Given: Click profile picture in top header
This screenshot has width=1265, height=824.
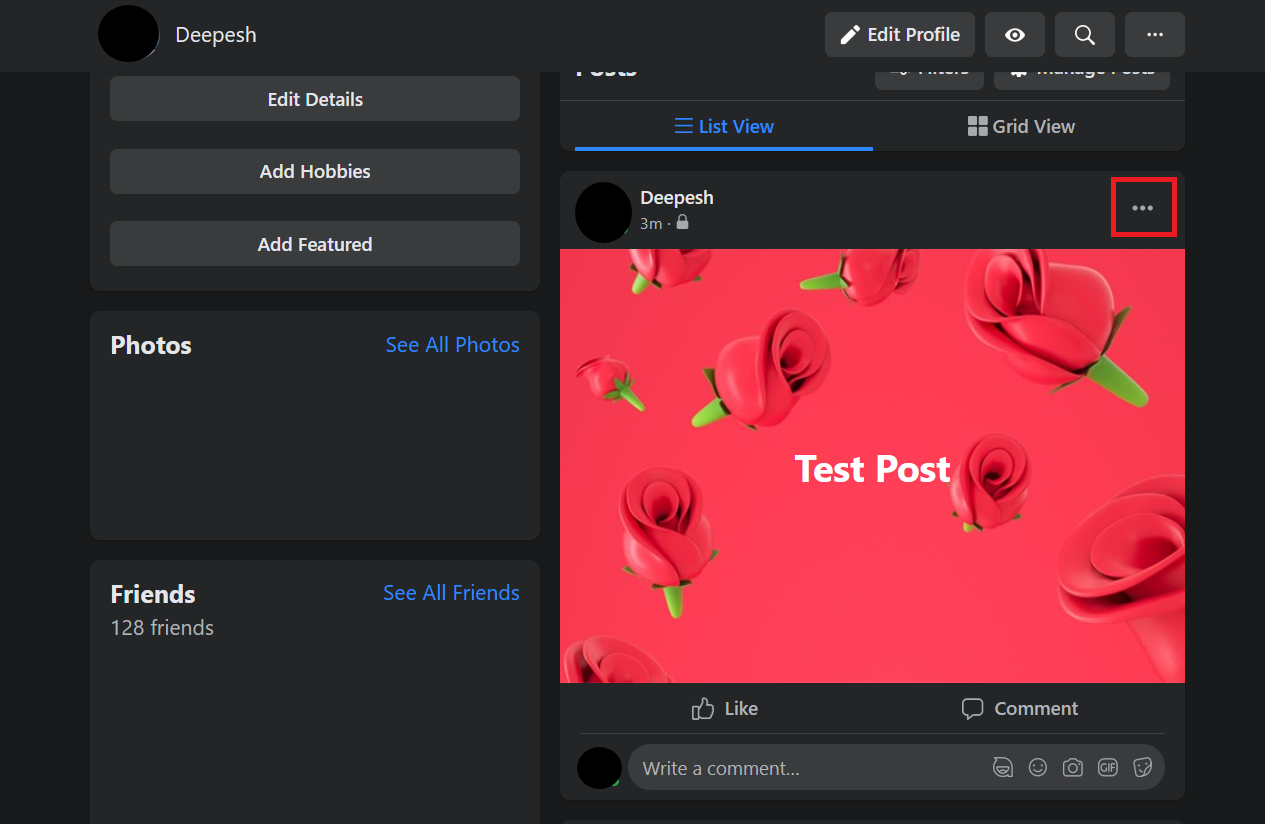Looking at the screenshot, I should (x=128, y=34).
